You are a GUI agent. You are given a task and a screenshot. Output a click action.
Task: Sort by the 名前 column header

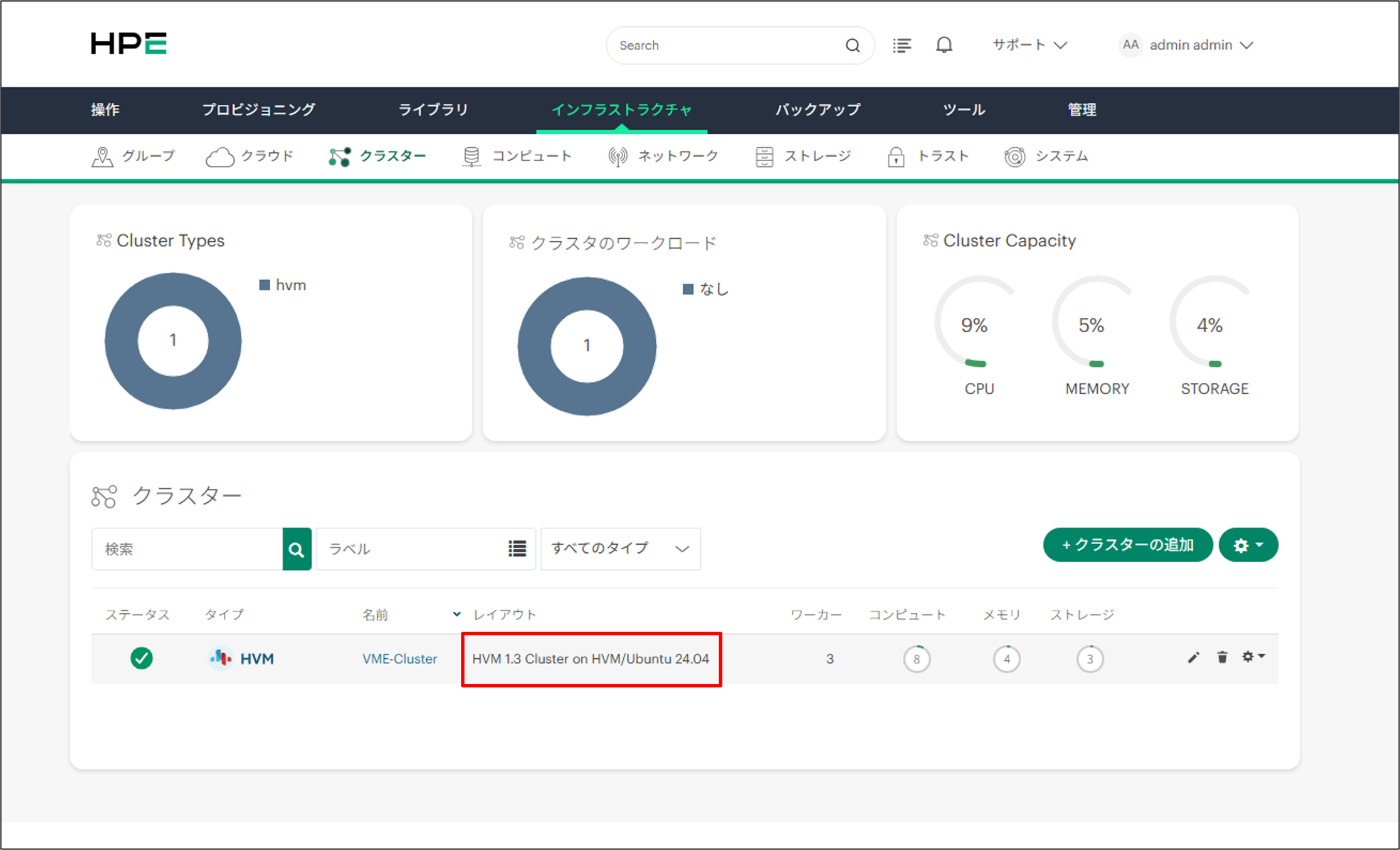[375, 615]
